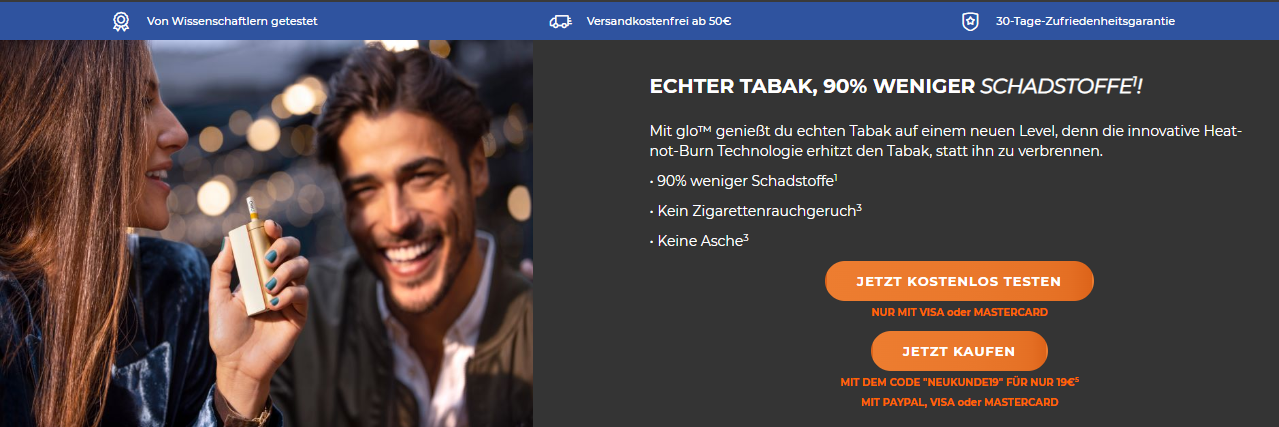Click the guarantee shield star icon

pyautogui.click(x=969, y=21)
